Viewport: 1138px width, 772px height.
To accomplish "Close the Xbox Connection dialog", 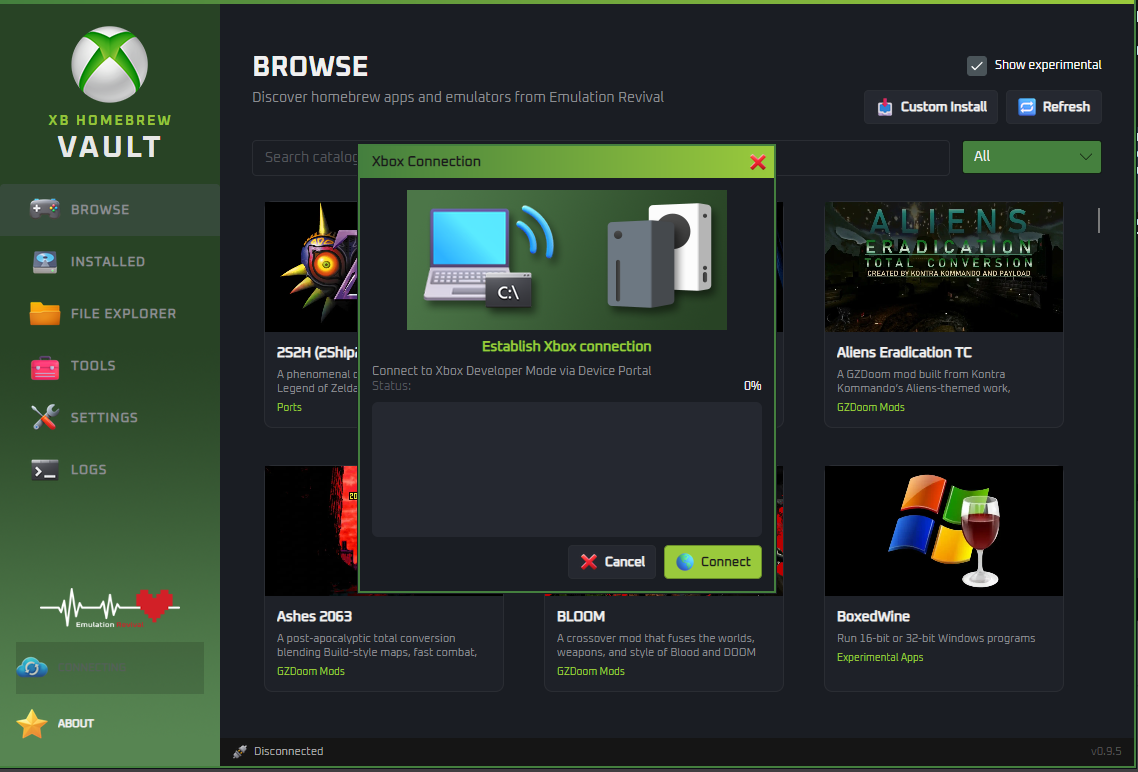I will pos(758,162).
